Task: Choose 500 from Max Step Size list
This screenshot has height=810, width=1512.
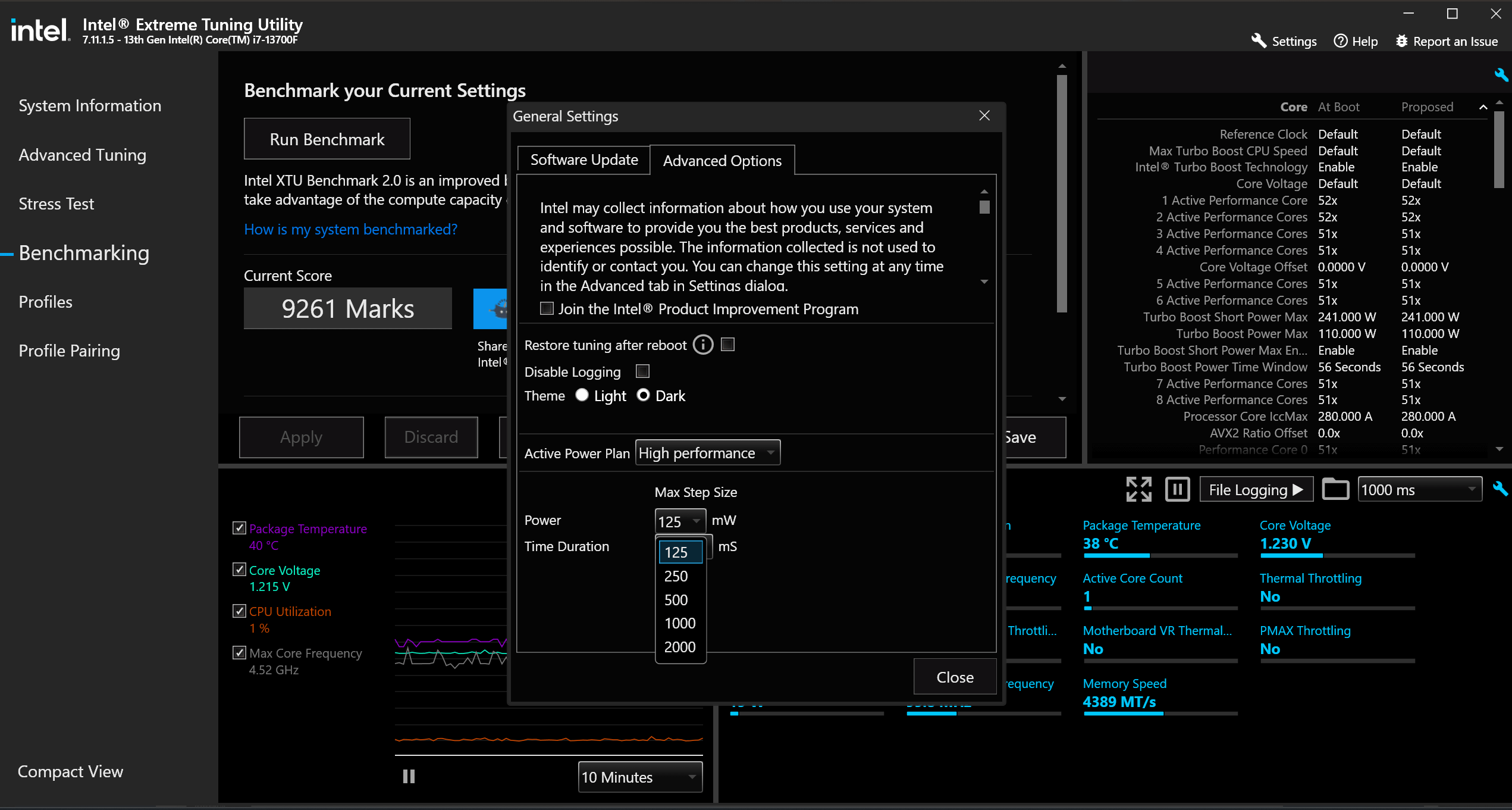Action: pyautogui.click(x=676, y=600)
